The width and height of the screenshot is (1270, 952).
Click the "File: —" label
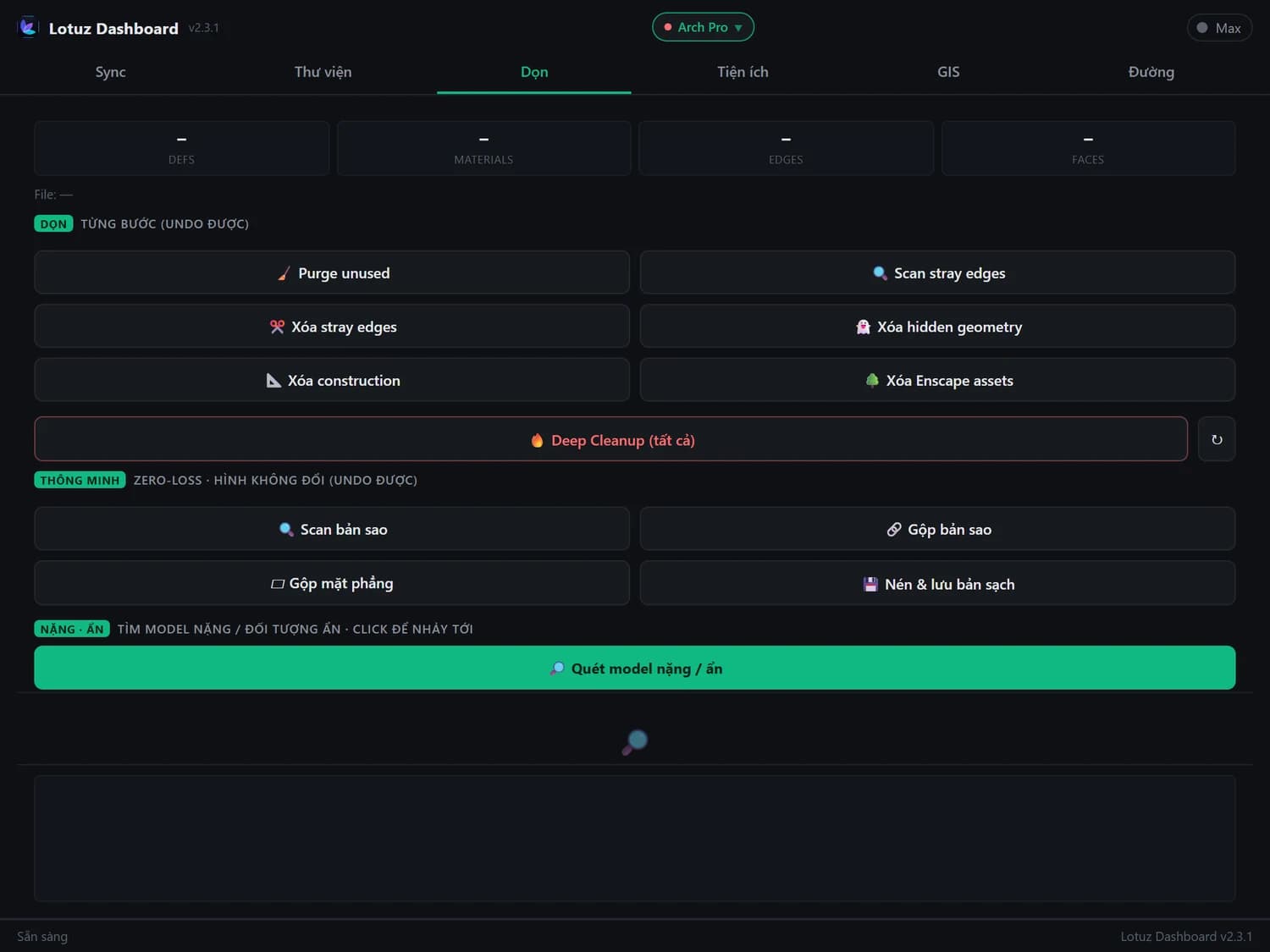click(53, 195)
